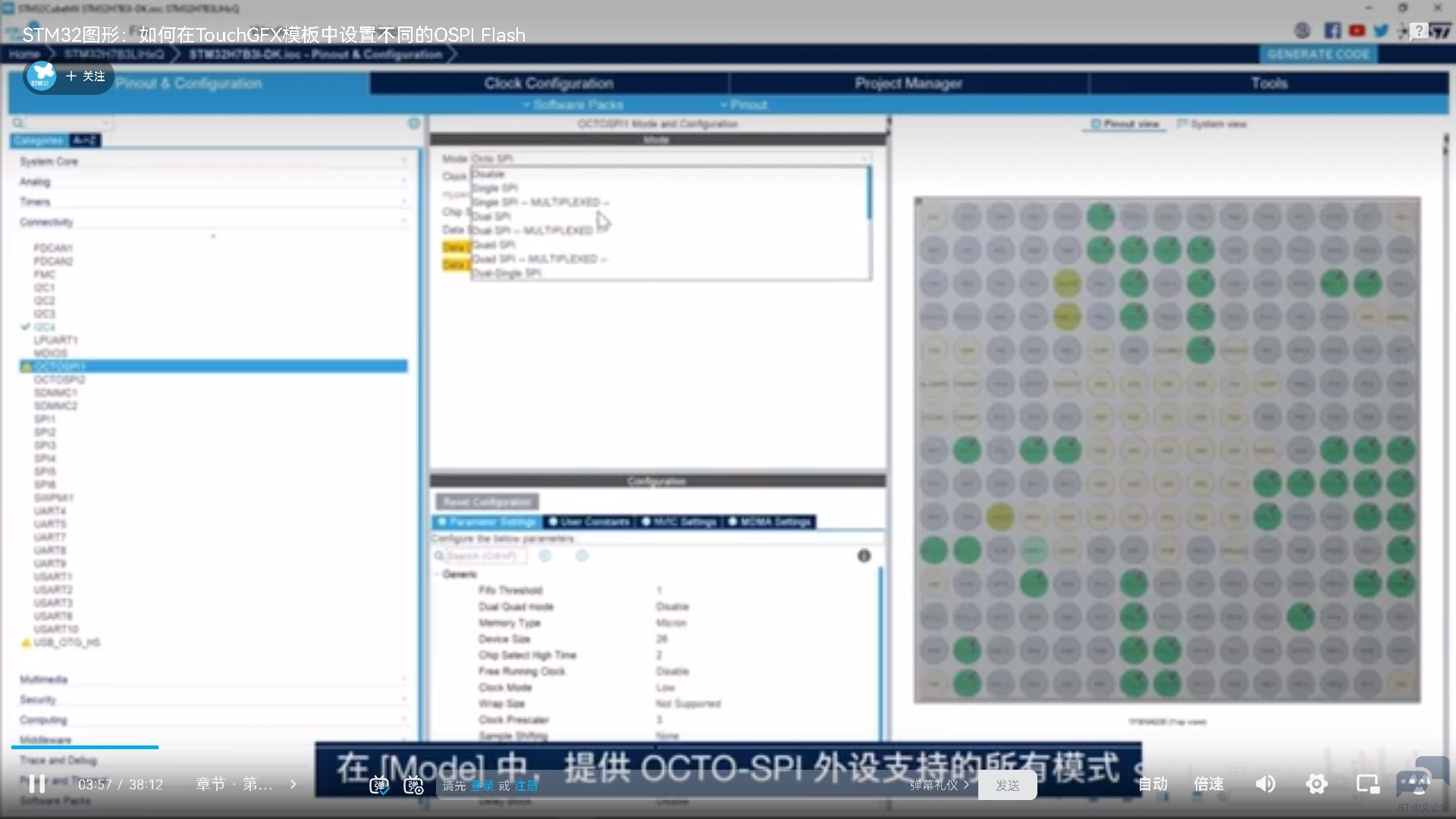
Task: Switch to System view
Action: click(x=1212, y=124)
